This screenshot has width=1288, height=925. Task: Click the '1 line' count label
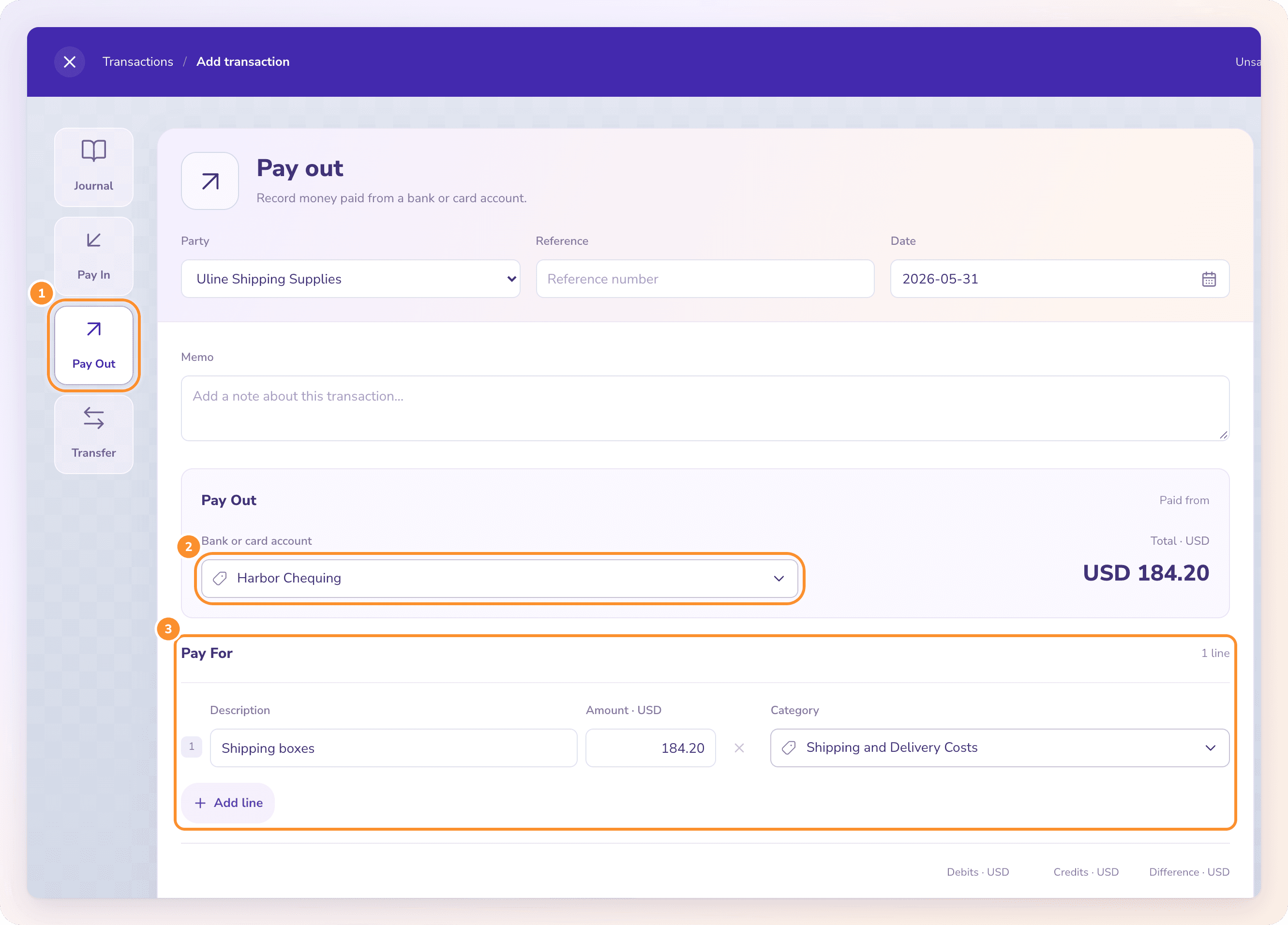coord(1215,653)
